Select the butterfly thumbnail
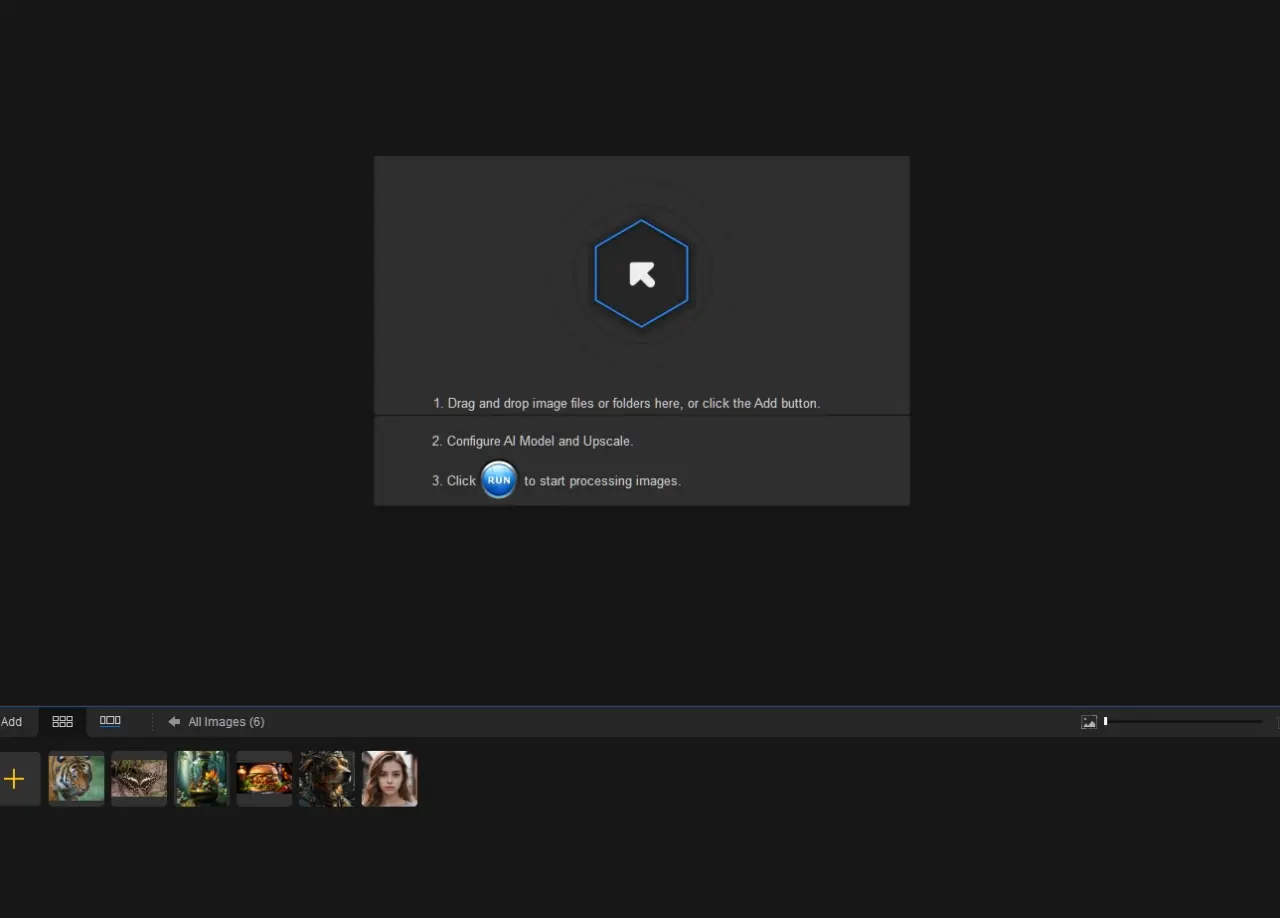 (139, 779)
